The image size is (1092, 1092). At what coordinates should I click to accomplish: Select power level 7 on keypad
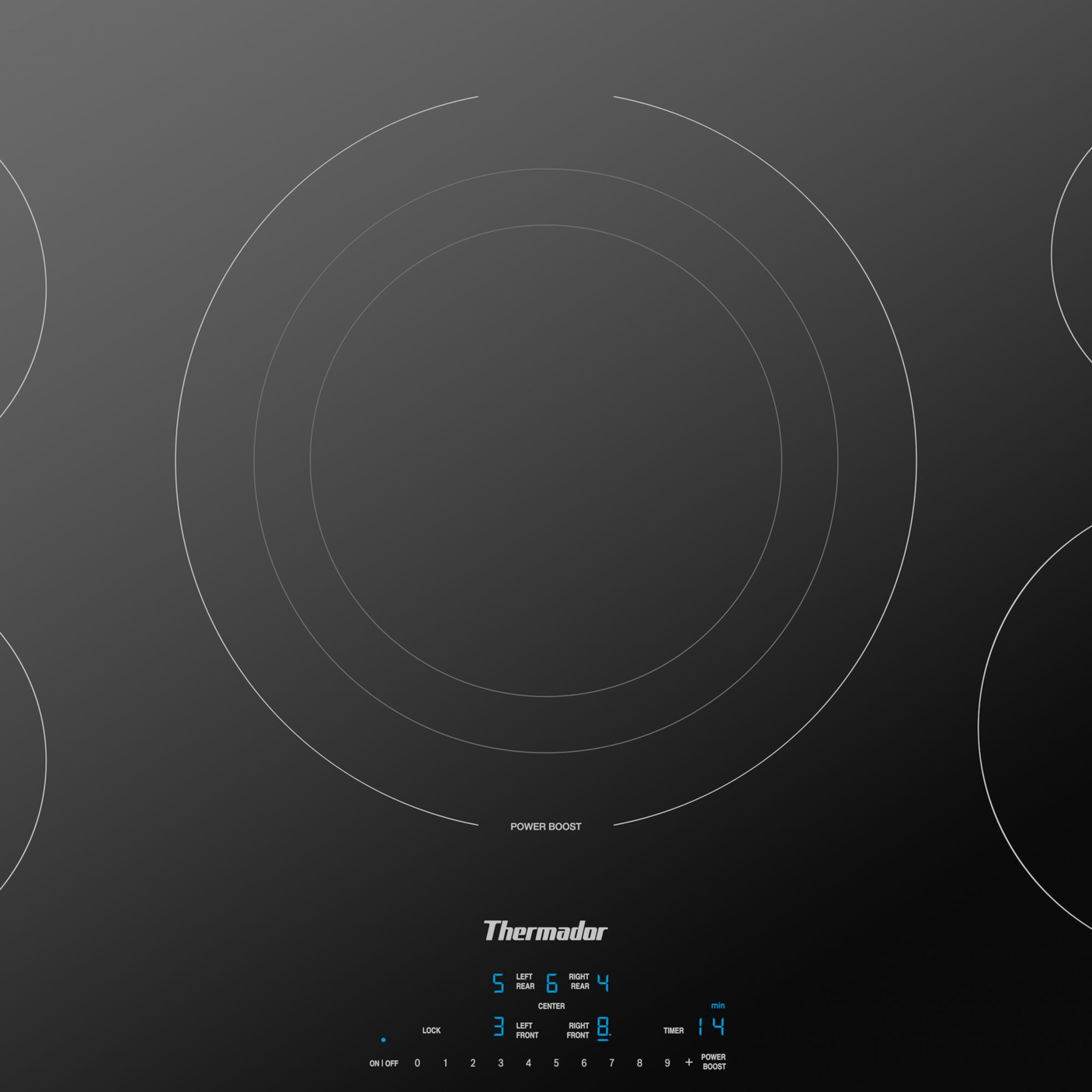coord(611,1063)
